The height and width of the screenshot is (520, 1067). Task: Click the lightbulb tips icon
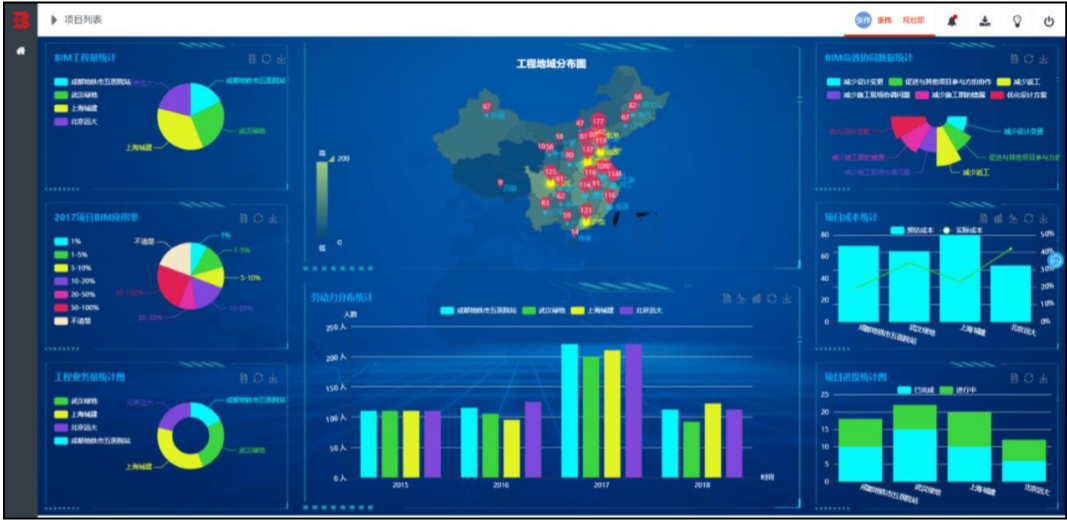(x=1017, y=21)
